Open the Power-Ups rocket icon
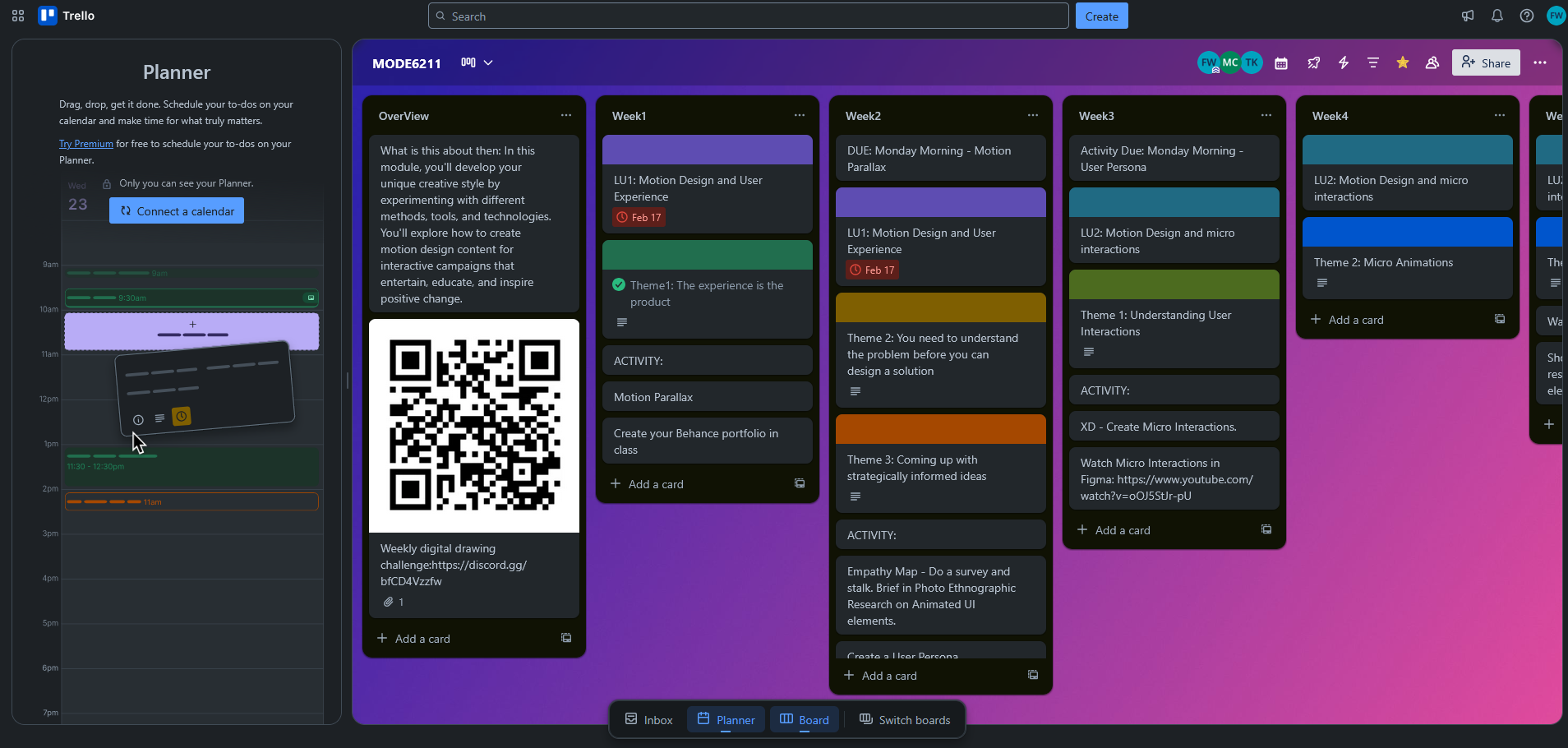This screenshot has width=1568, height=748. [x=1313, y=63]
